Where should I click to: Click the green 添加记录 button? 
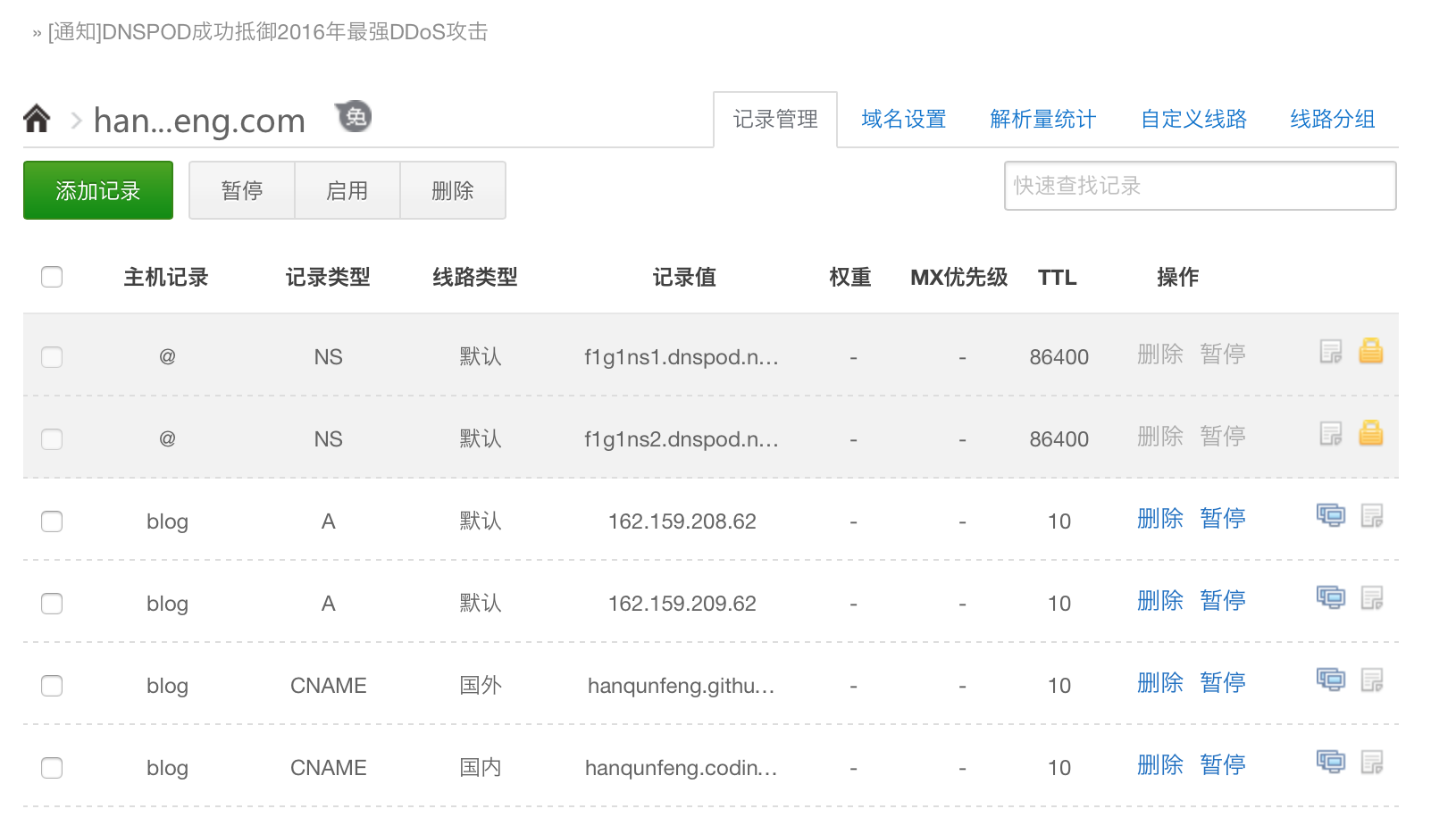pos(98,190)
